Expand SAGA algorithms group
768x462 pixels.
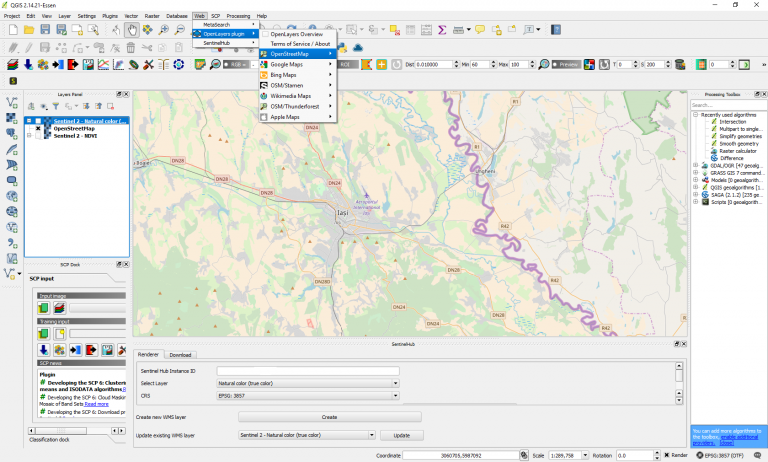[696, 195]
